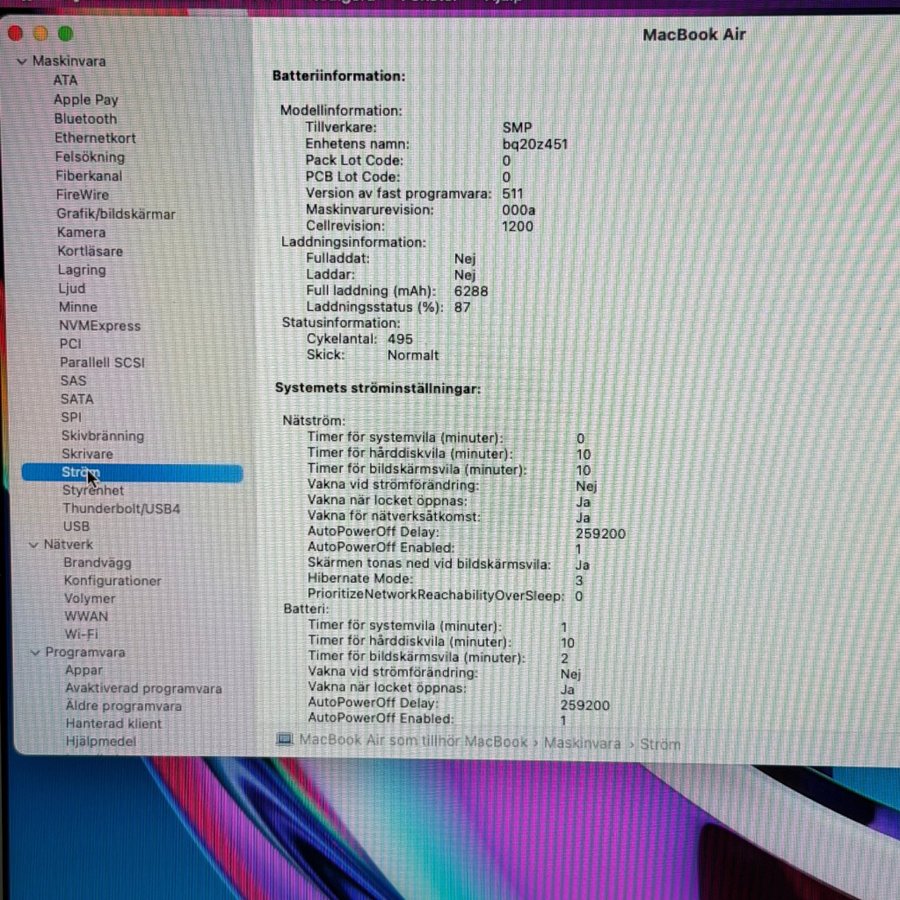This screenshot has height=900, width=900.
Task: Click the Cykelantal value 495
Action: [x=400, y=339]
